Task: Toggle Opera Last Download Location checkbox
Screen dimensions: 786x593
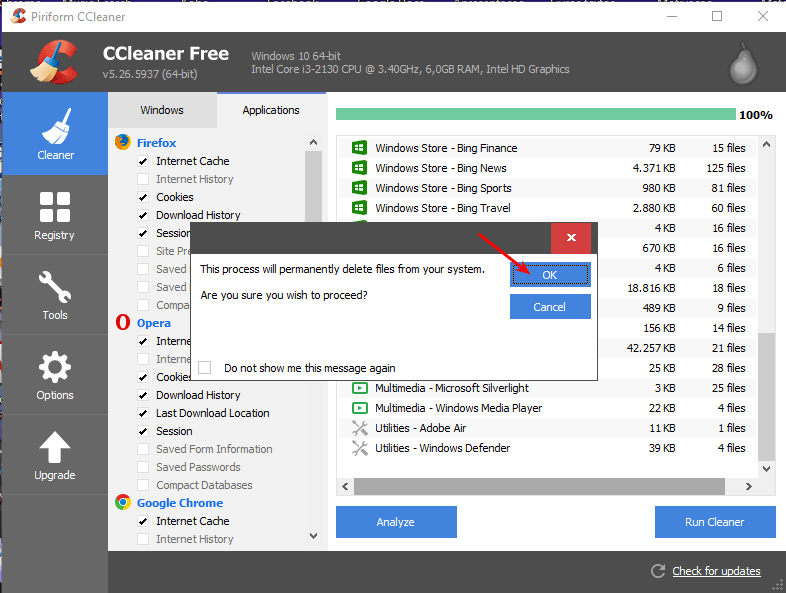Action: (x=143, y=413)
